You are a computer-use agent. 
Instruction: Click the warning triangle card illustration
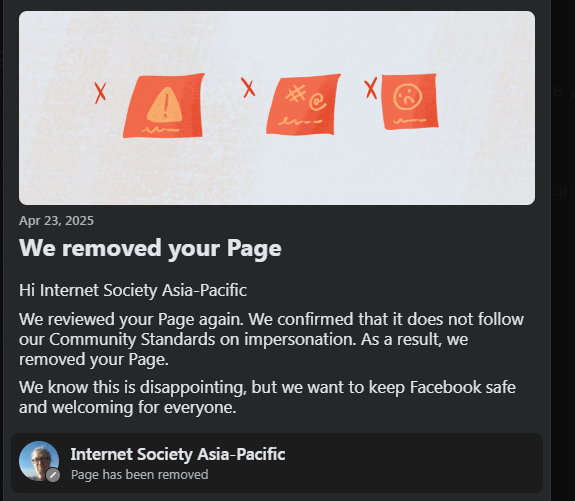164,106
